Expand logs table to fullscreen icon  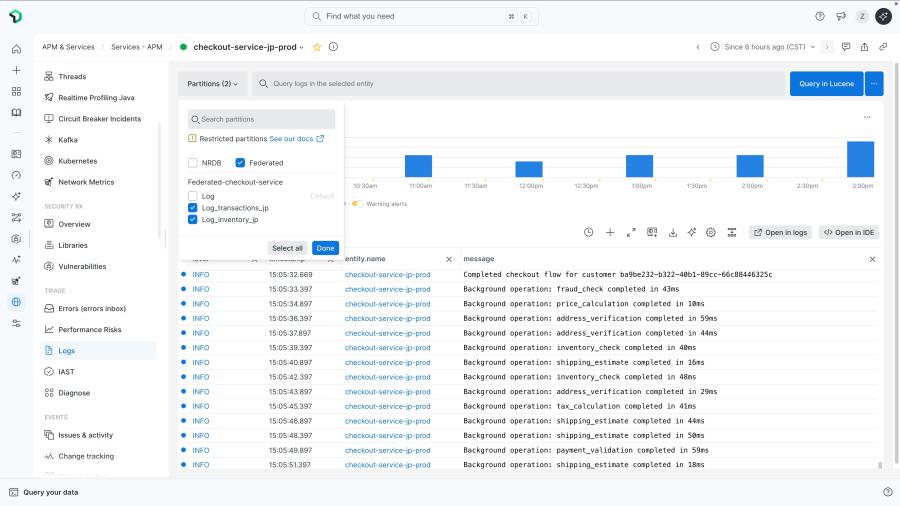pyautogui.click(x=631, y=232)
